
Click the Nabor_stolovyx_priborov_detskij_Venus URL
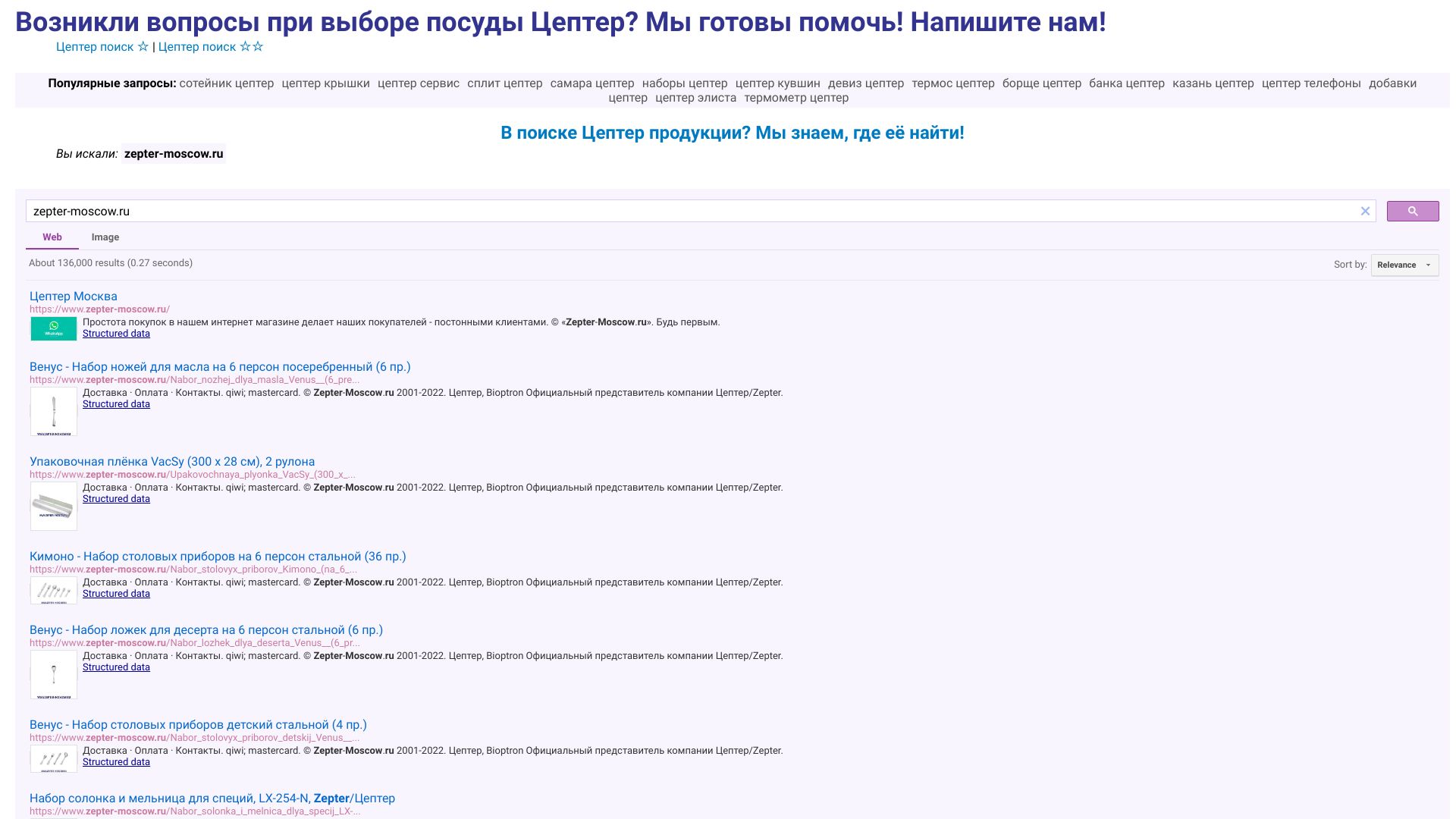pyautogui.click(x=194, y=738)
